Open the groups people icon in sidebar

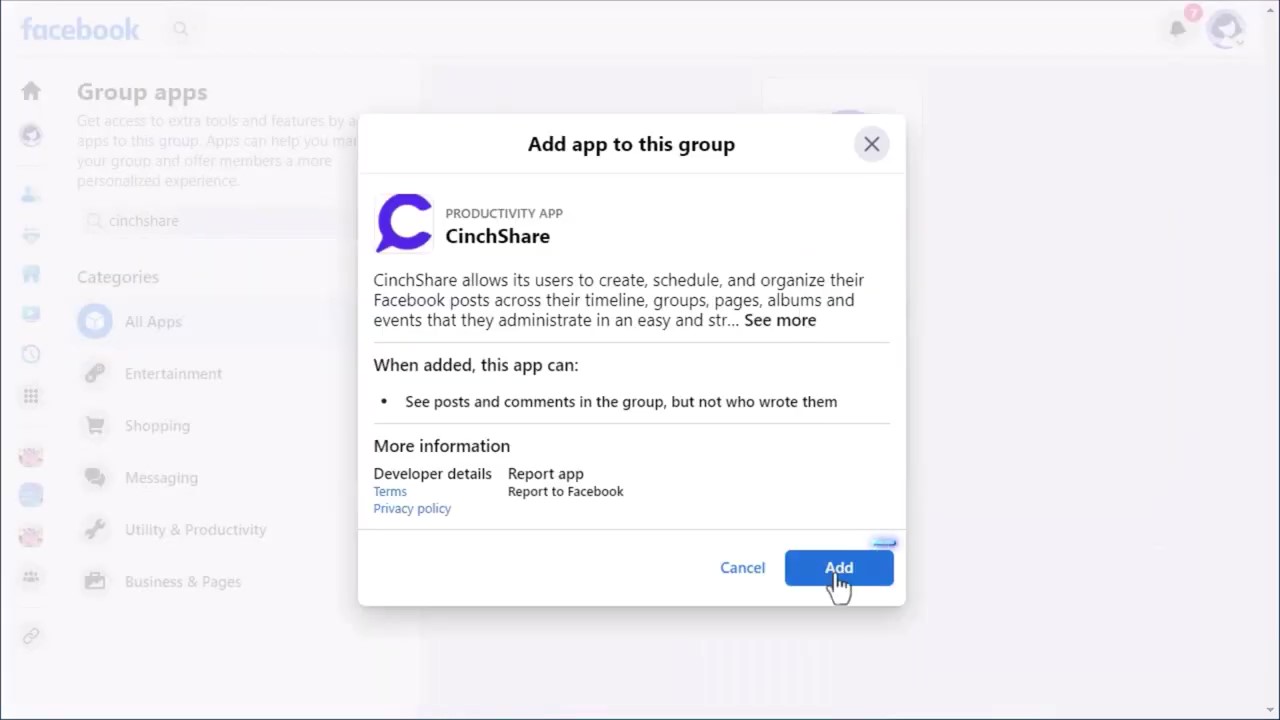tap(31, 576)
